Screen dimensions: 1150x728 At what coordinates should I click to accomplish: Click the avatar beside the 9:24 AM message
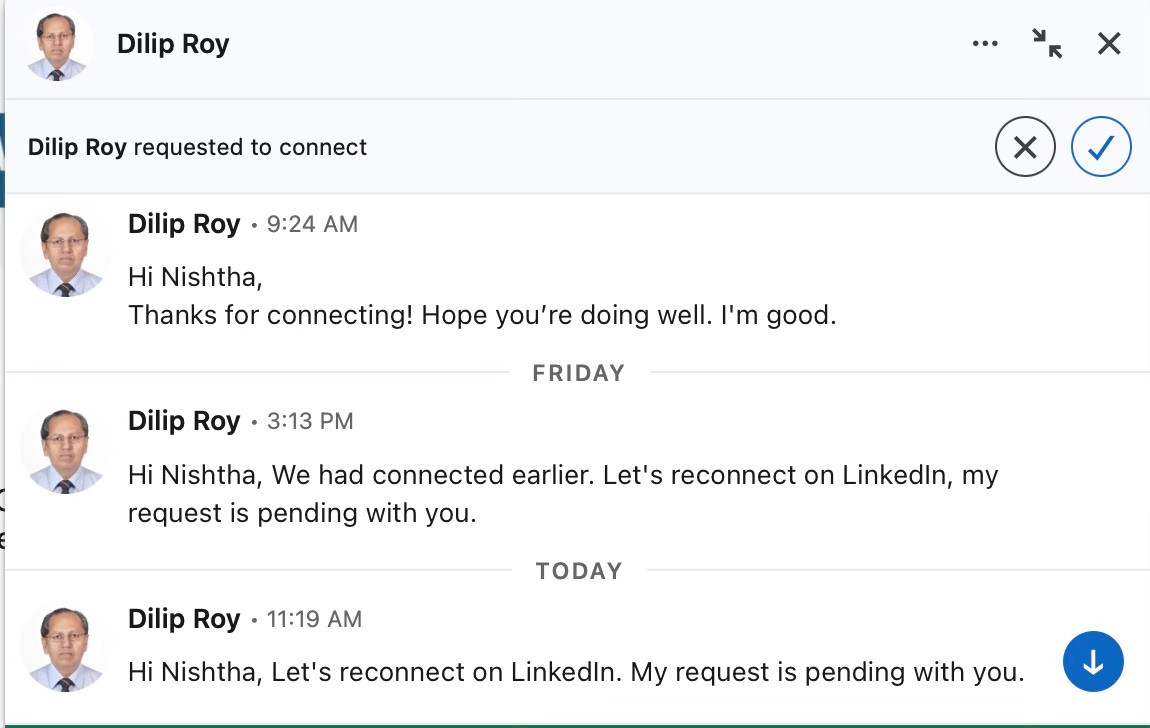(x=65, y=254)
